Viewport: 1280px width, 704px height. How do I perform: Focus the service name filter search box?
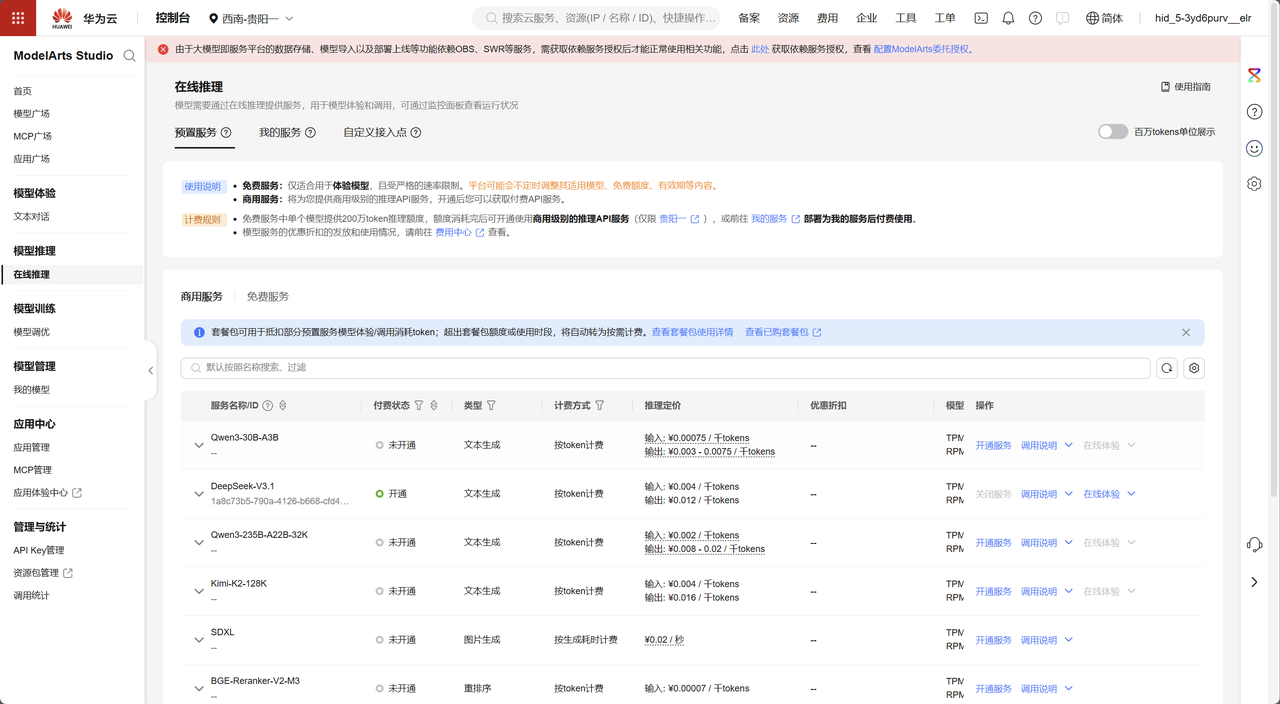[x=665, y=368]
